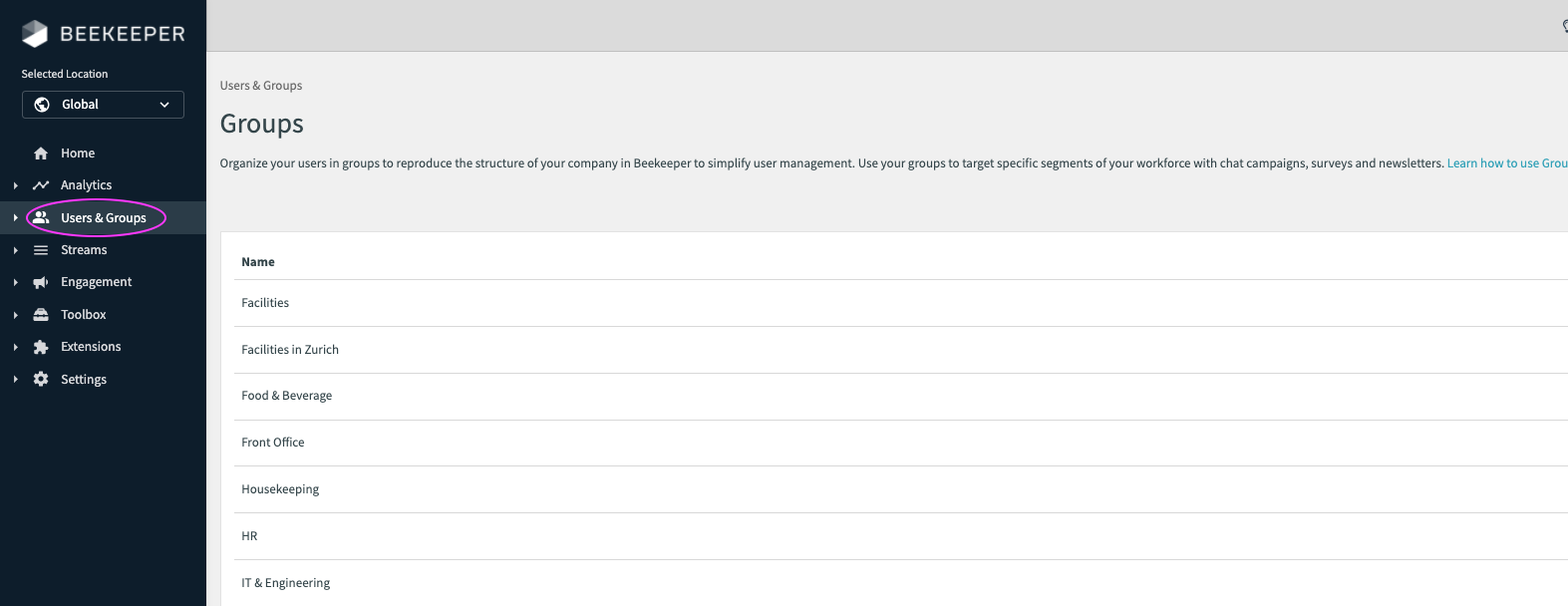Expand the Engagement submenu arrow
Viewport: 1568px width, 606px height.
tap(16, 283)
